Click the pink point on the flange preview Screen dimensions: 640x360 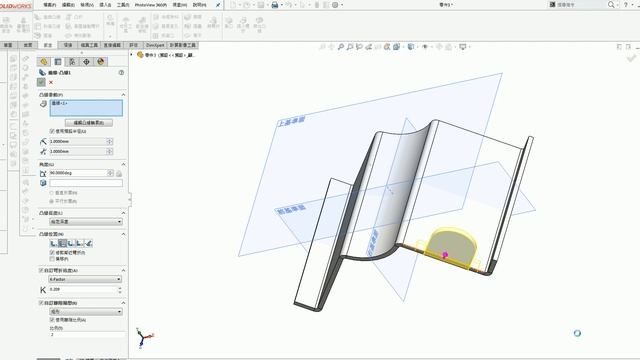click(x=445, y=255)
